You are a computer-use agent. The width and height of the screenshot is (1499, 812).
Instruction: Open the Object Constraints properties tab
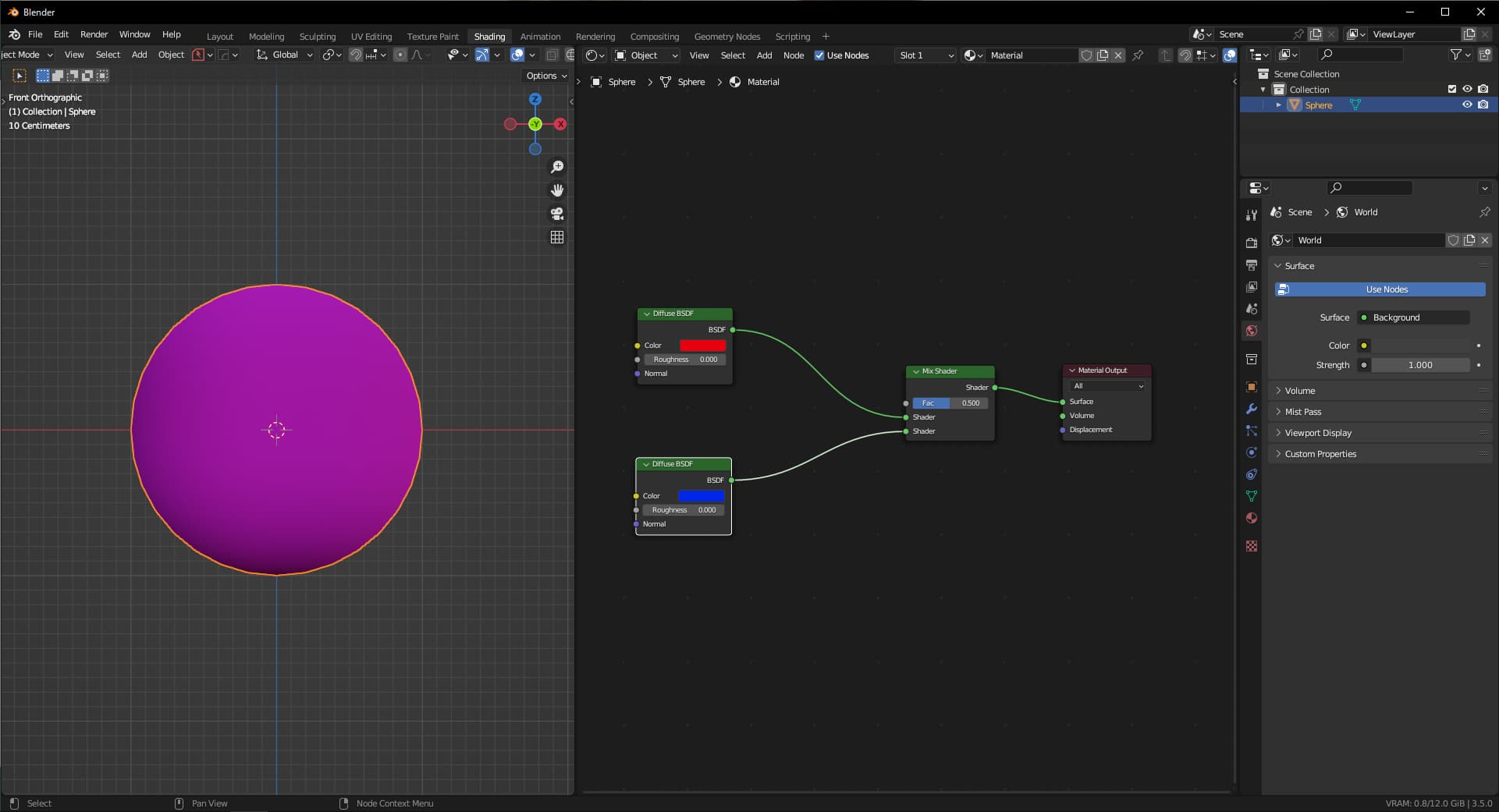1252,474
